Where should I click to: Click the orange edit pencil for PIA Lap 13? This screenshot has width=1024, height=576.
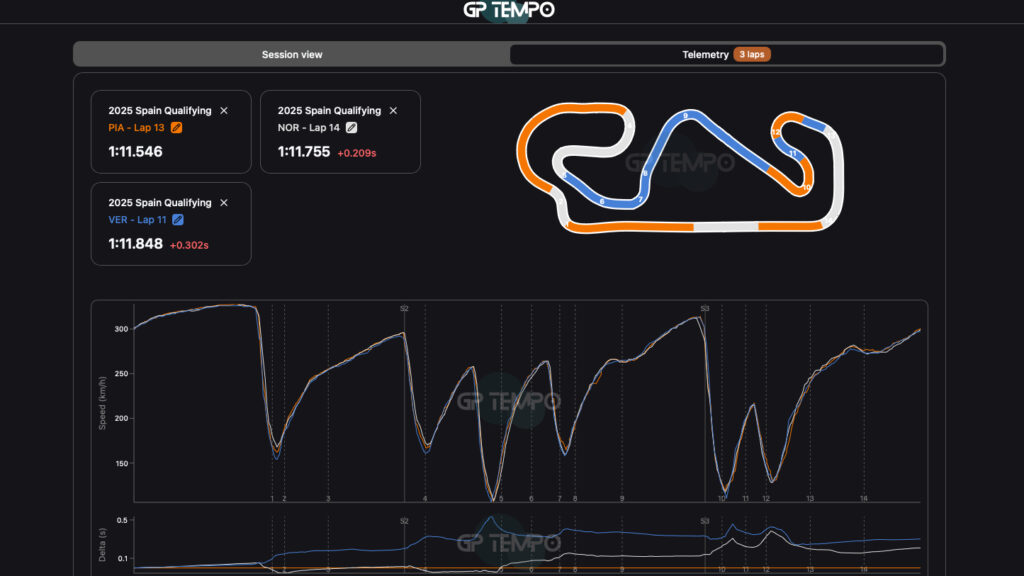click(x=177, y=128)
